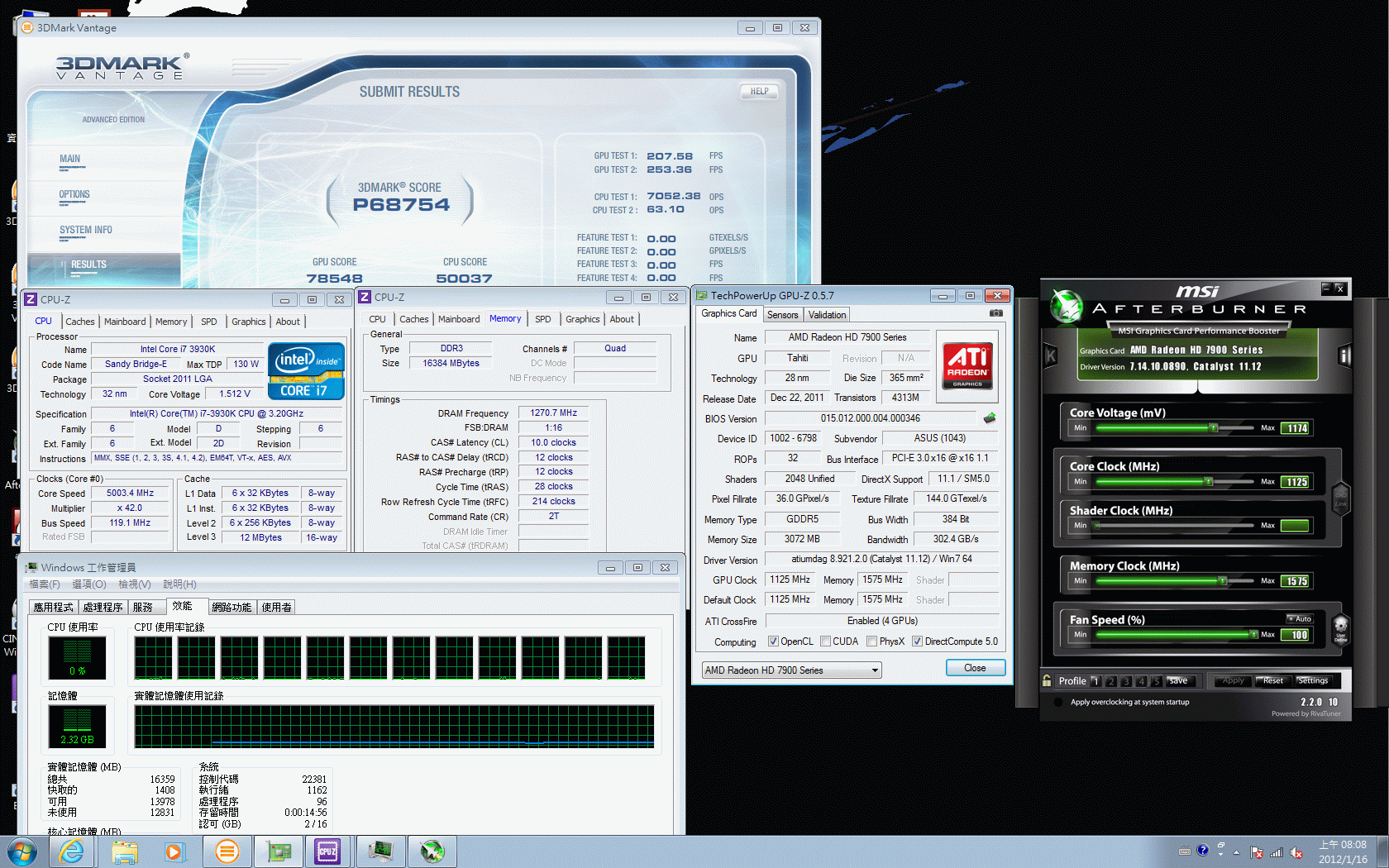Screen dimensions: 1389x868
Task: Toggle the CUDA checkbox in GPU-Z
Action: pos(825,641)
